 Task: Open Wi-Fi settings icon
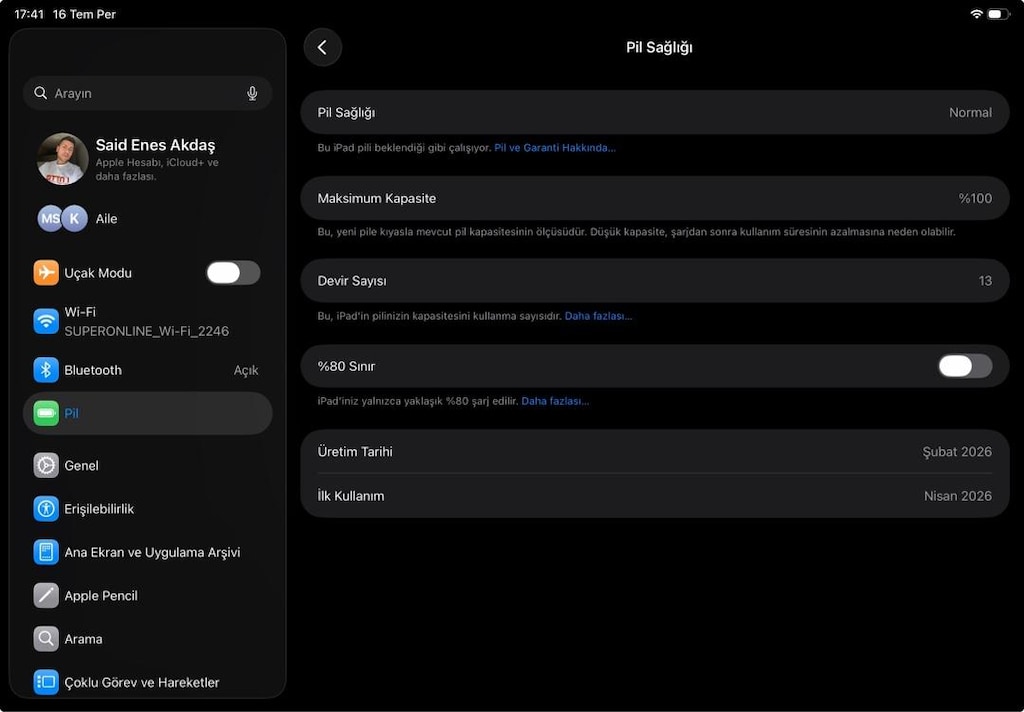point(46,321)
